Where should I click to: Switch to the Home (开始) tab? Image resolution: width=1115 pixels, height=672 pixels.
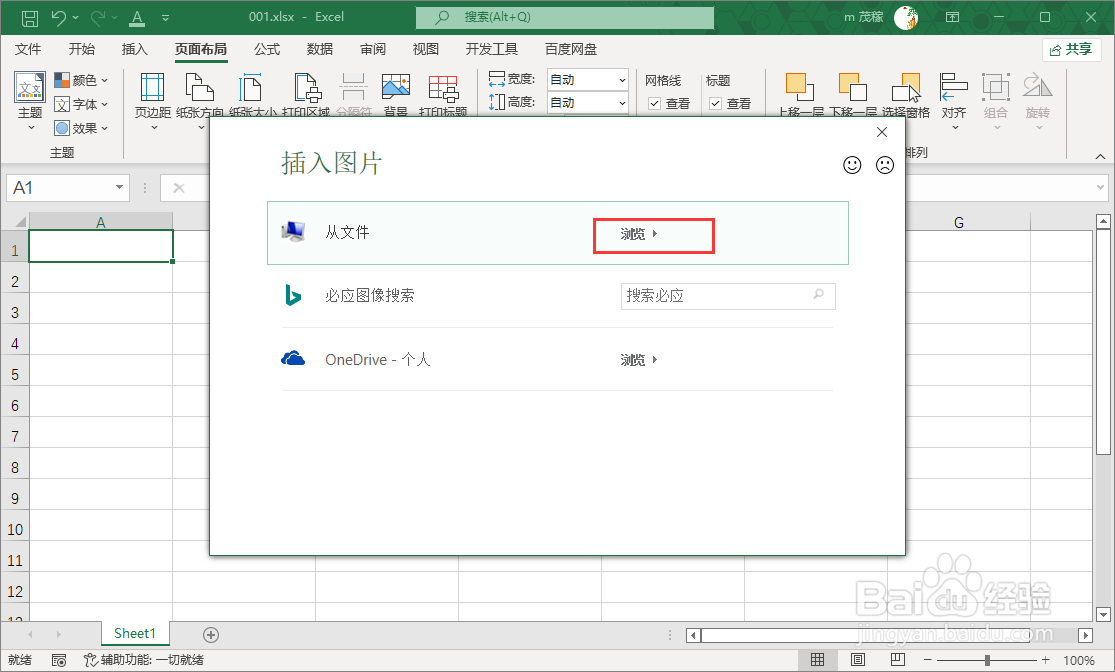(x=82, y=49)
